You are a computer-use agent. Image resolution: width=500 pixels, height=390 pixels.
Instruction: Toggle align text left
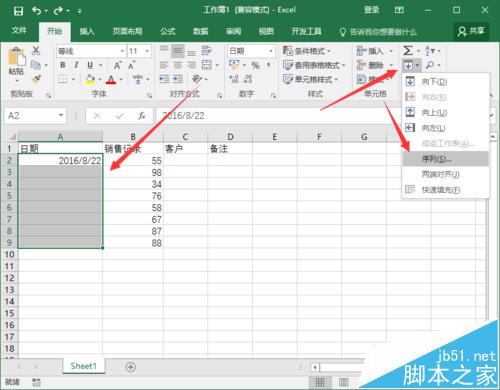coord(164,65)
